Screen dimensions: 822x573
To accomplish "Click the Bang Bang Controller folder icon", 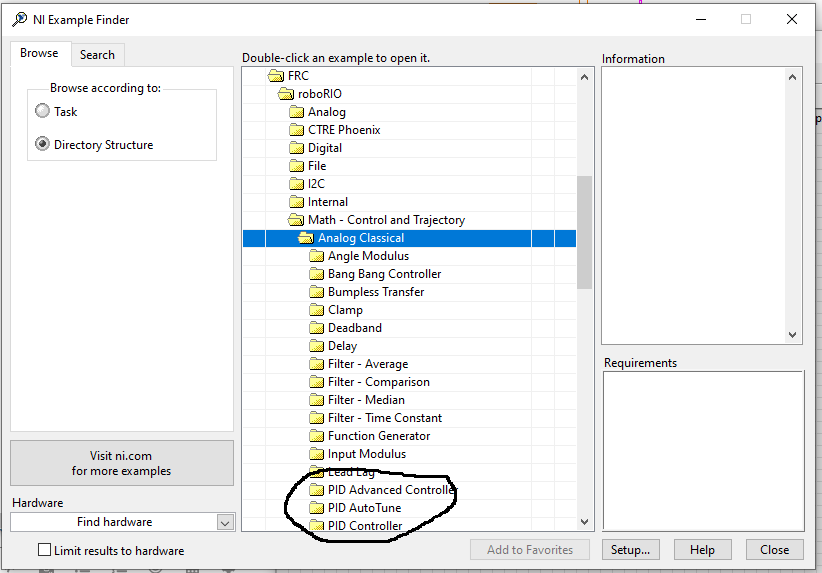I will pos(316,274).
